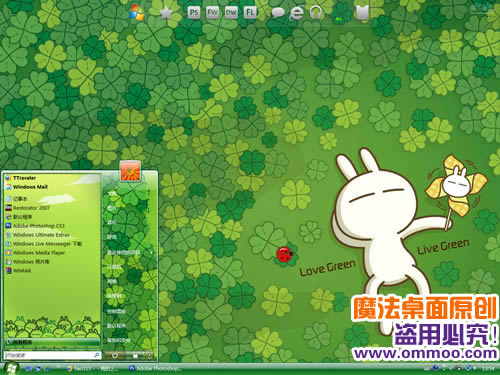The image size is (500, 375).
Task: Click the TTraveler browser icon in Start menu
Action: [8, 178]
